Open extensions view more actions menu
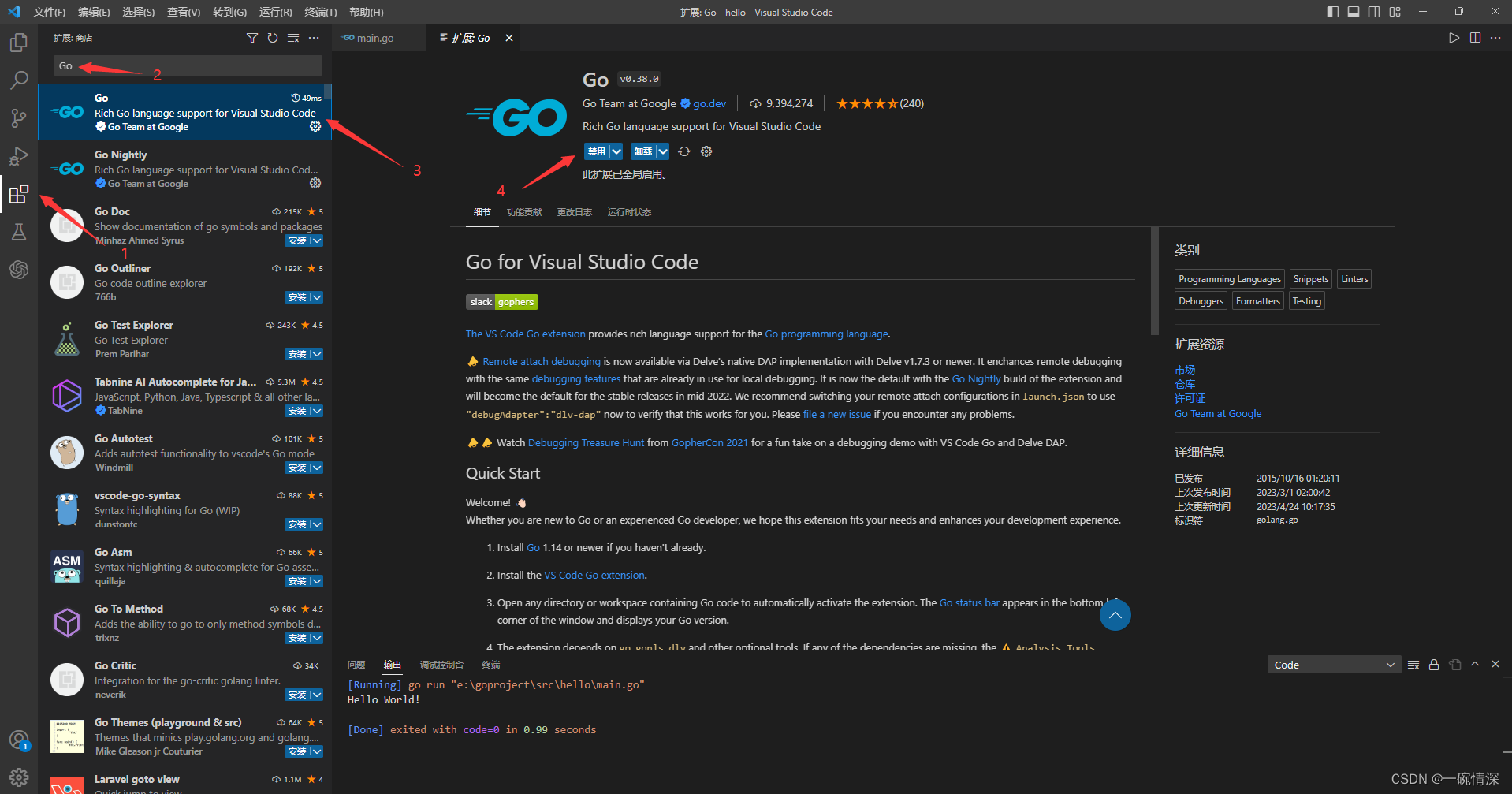 [x=314, y=38]
